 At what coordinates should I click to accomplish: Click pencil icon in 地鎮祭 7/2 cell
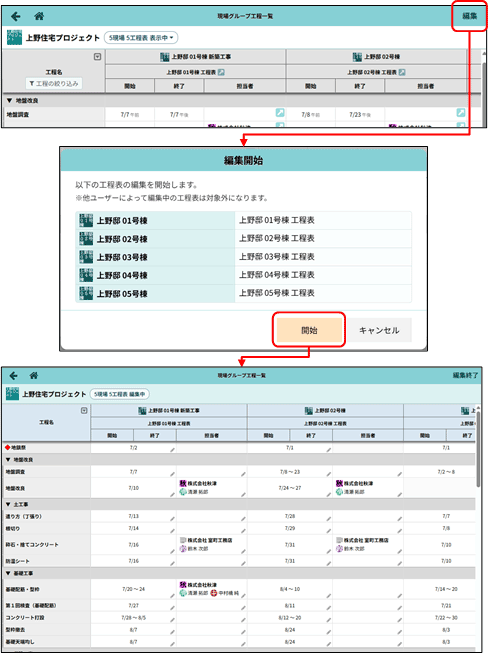[x=172, y=450]
